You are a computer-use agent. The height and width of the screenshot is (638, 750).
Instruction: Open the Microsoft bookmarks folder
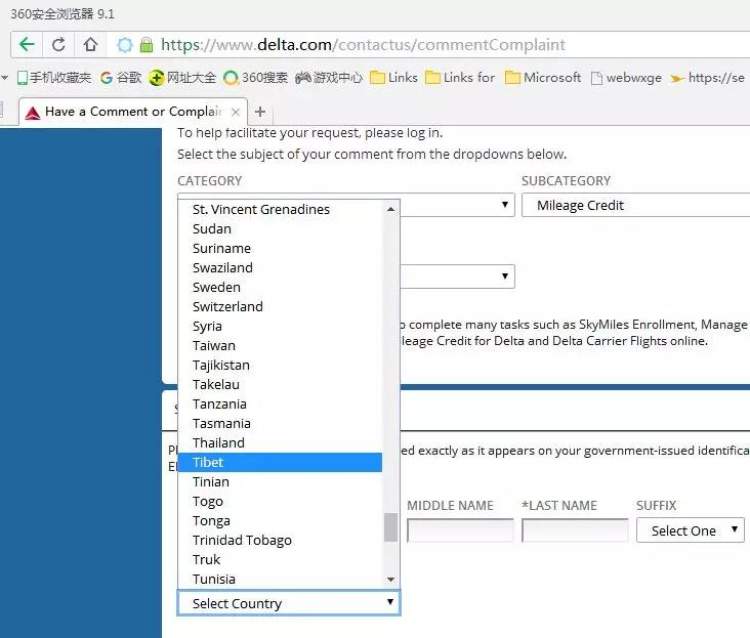point(542,78)
